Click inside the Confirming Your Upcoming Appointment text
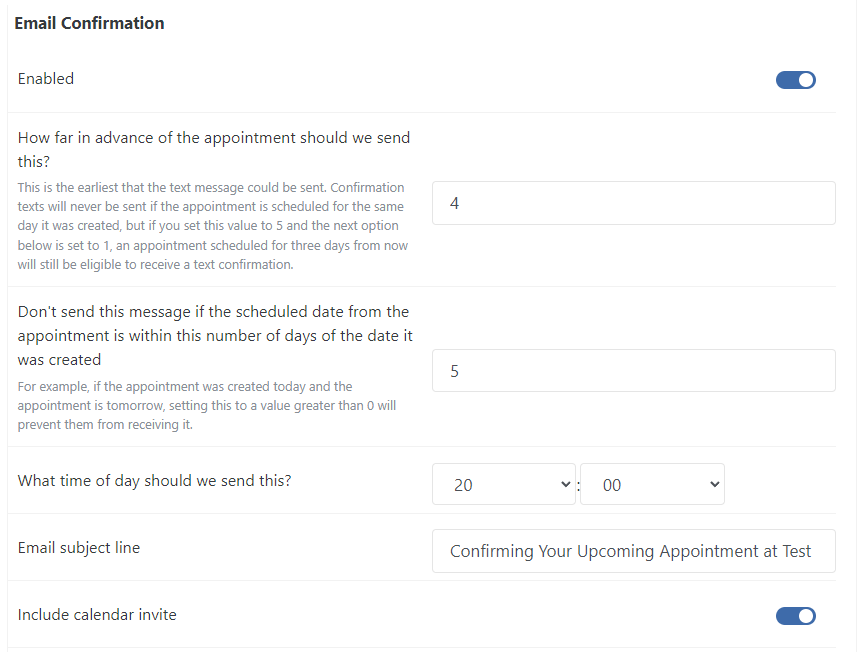 pyautogui.click(x=633, y=551)
